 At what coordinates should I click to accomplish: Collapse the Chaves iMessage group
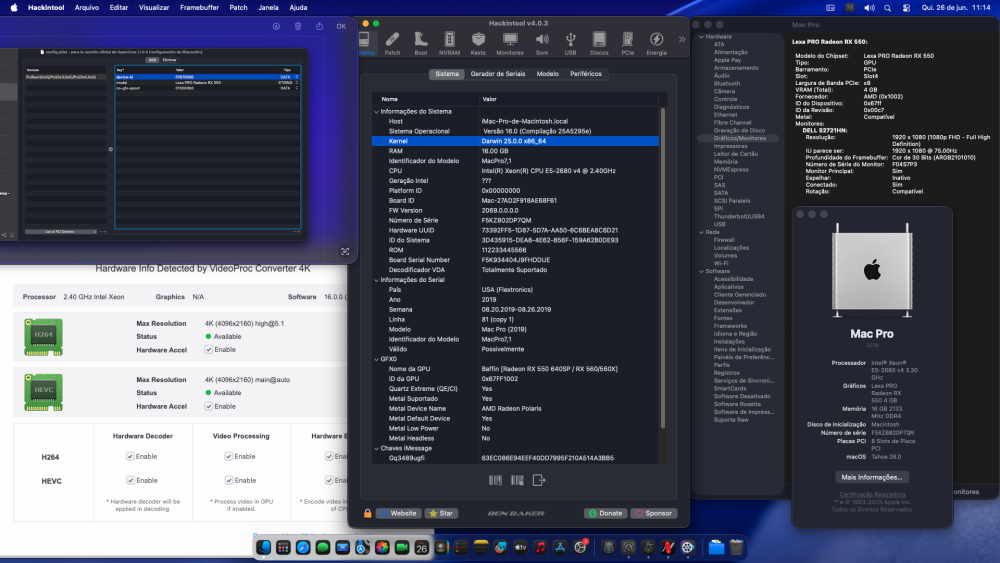tap(376, 448)
